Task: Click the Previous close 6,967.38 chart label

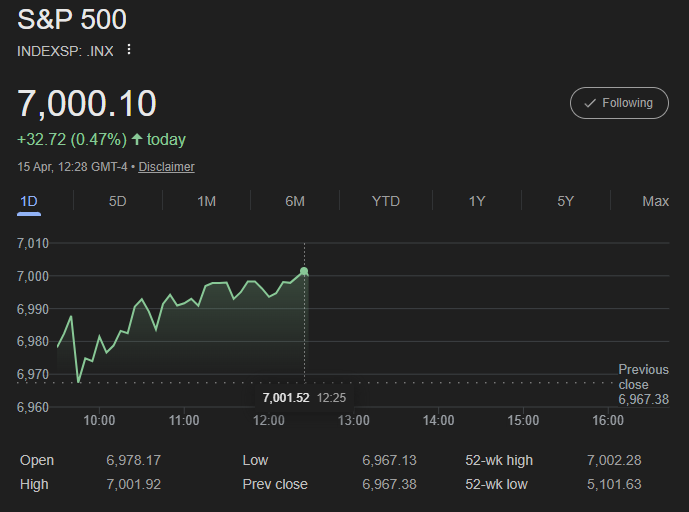Action: [643, 385]
